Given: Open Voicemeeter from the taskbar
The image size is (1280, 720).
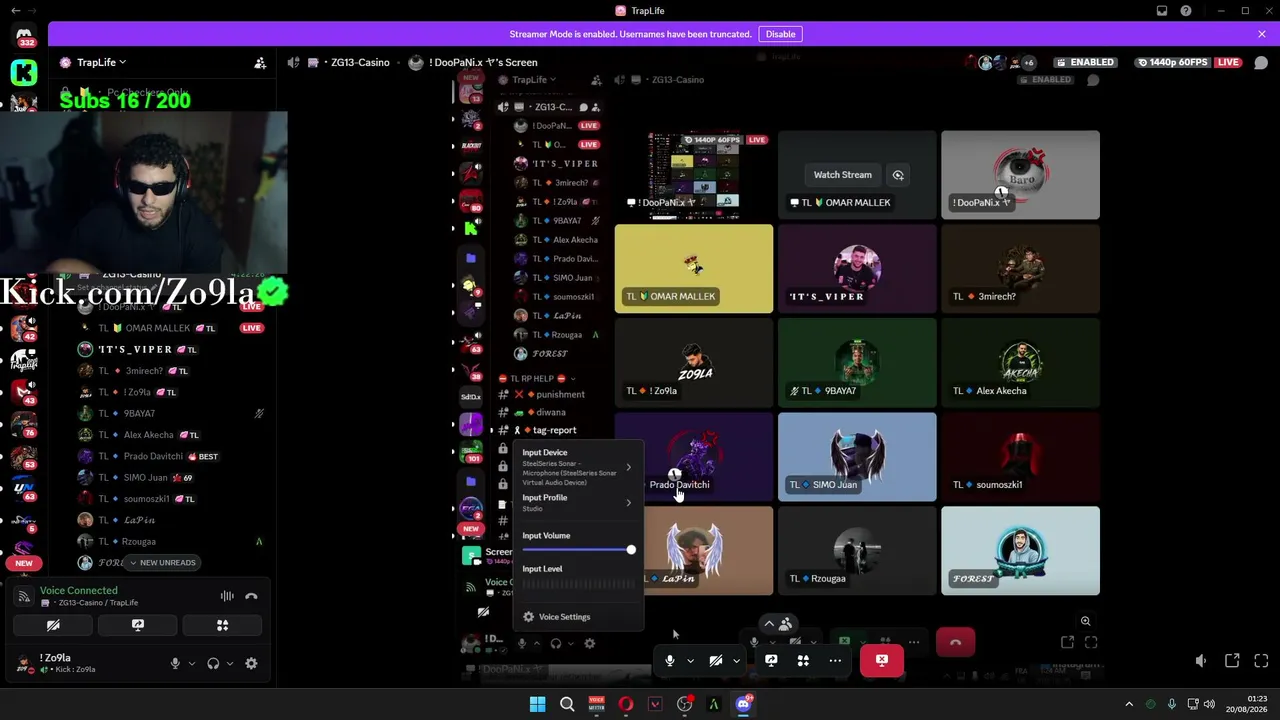Looking at the screenshot, I should (596, 704).
